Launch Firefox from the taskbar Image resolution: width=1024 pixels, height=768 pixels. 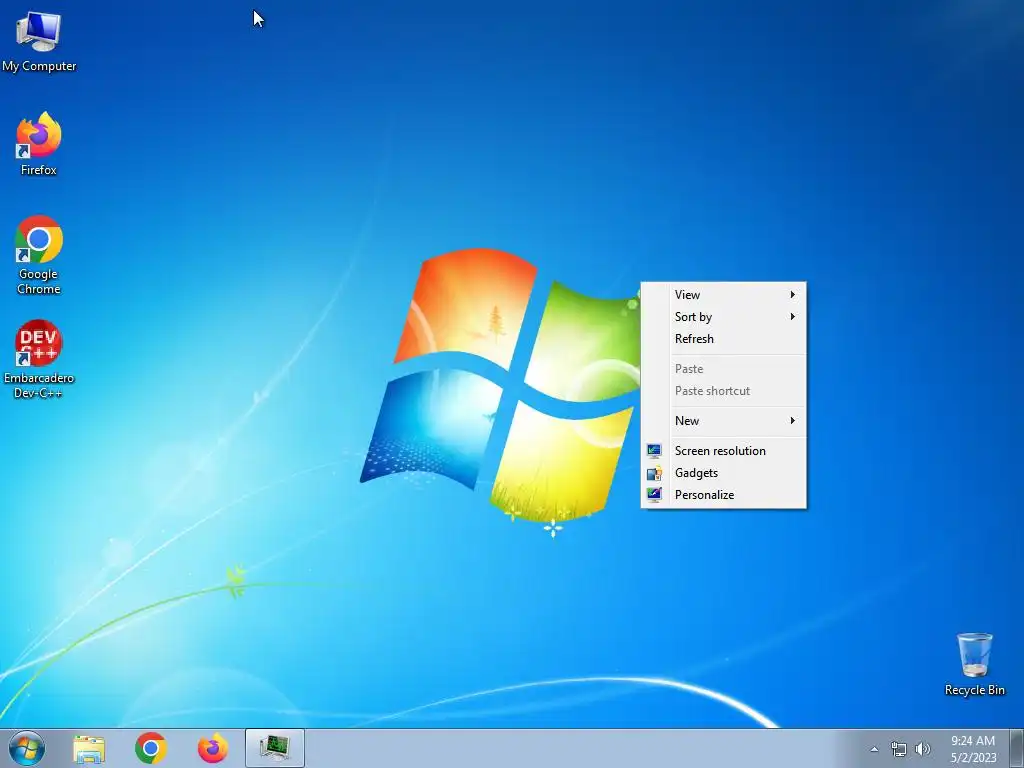click(213, 748)
